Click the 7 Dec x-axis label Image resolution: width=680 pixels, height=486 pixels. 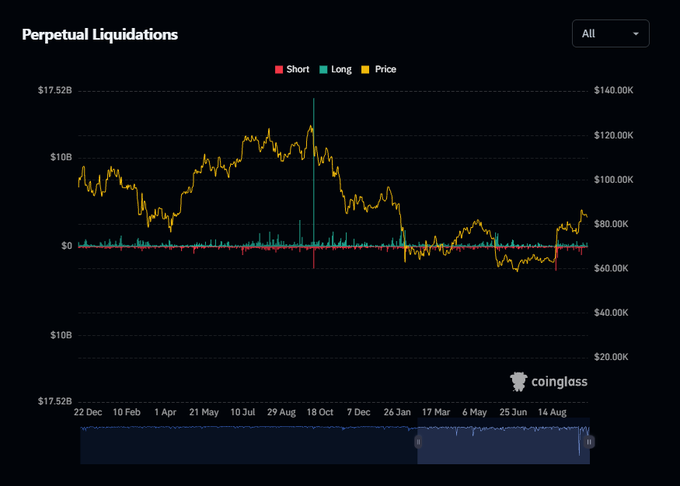359,412
